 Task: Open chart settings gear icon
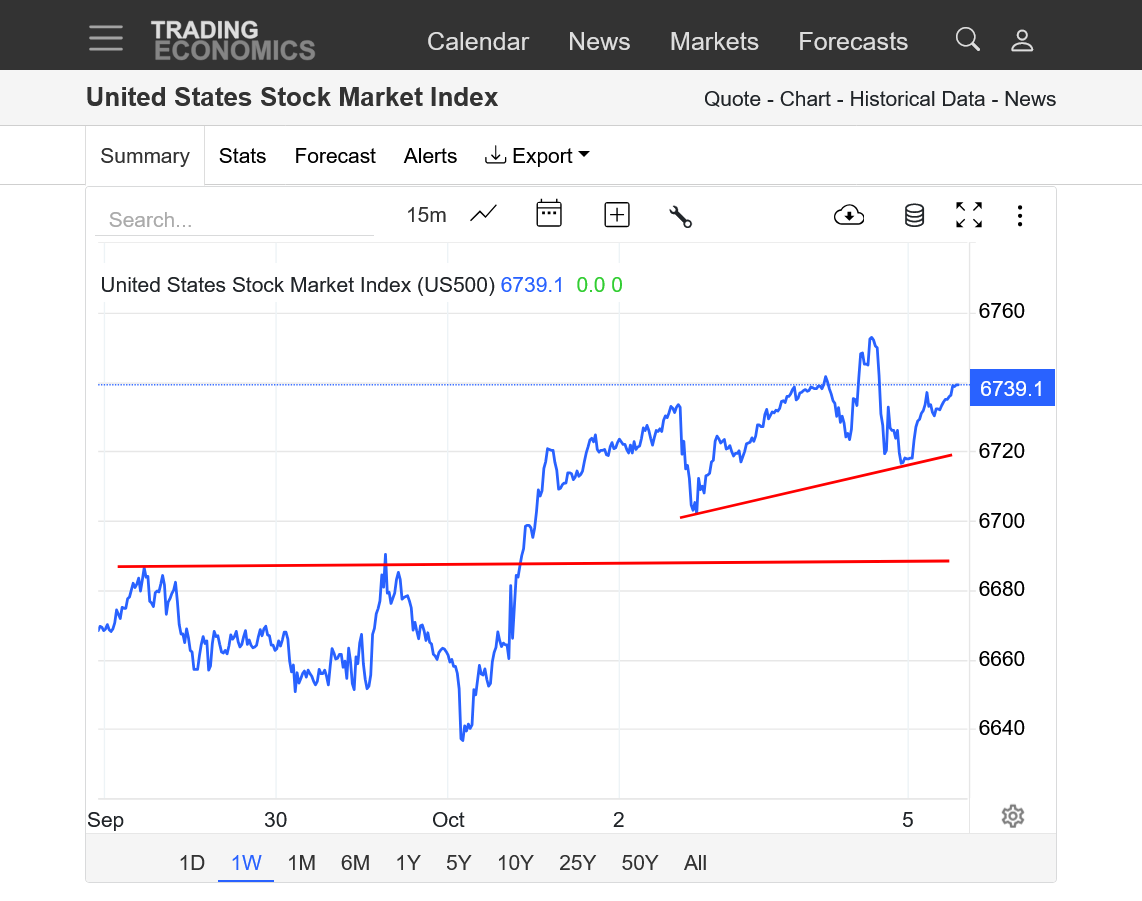1012,816
